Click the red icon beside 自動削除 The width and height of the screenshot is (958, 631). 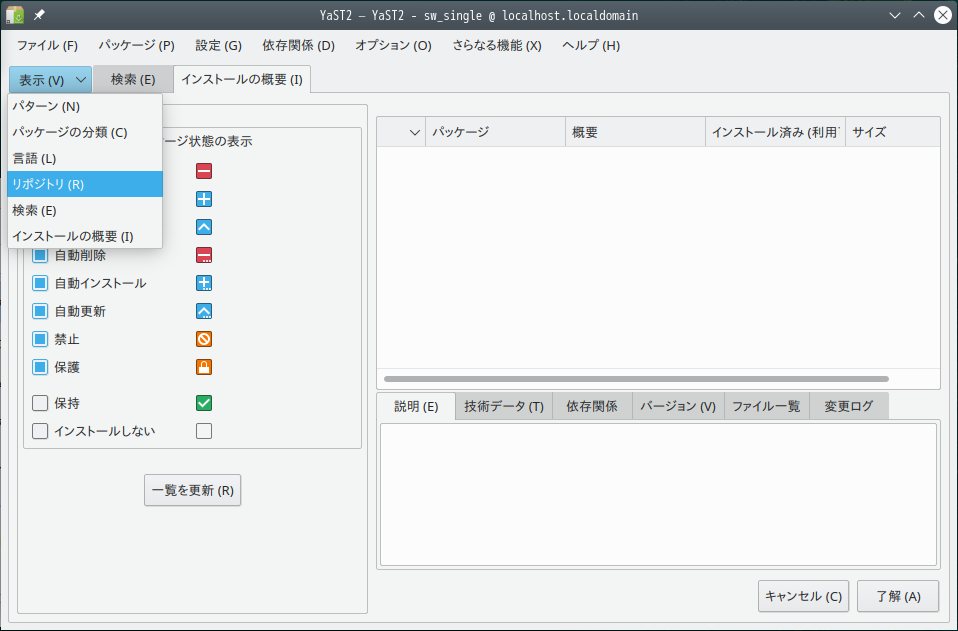point(204,255)
